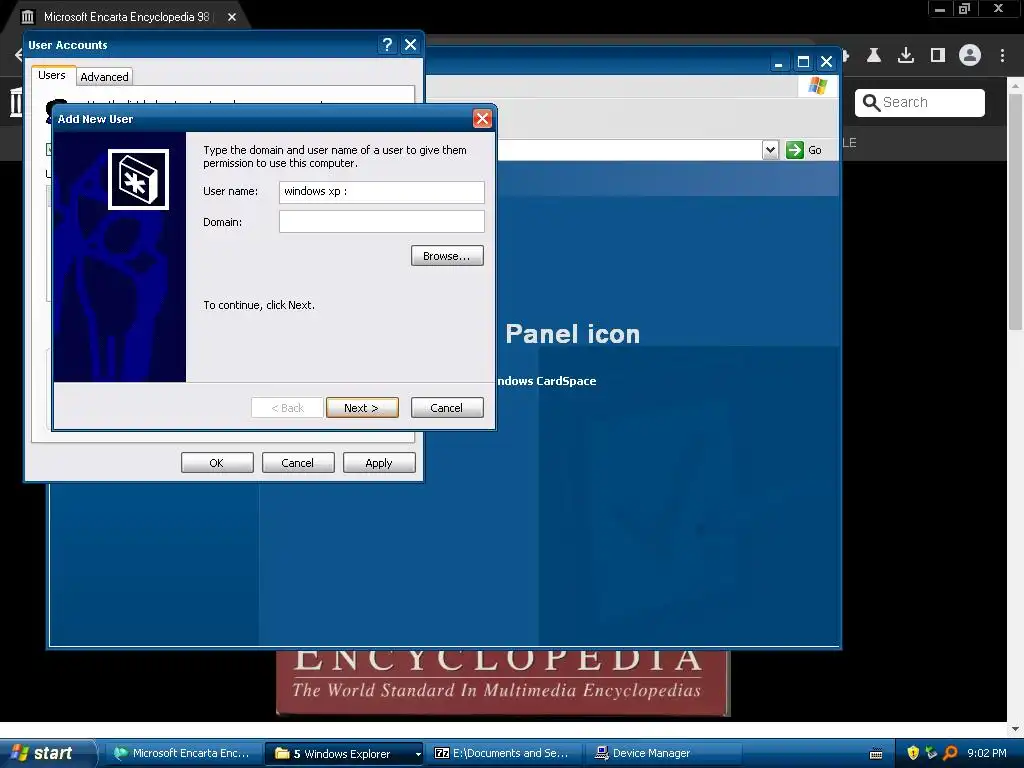
Task: Click Cancel in the User Accounts window
Action: click(x=298, y=462)
